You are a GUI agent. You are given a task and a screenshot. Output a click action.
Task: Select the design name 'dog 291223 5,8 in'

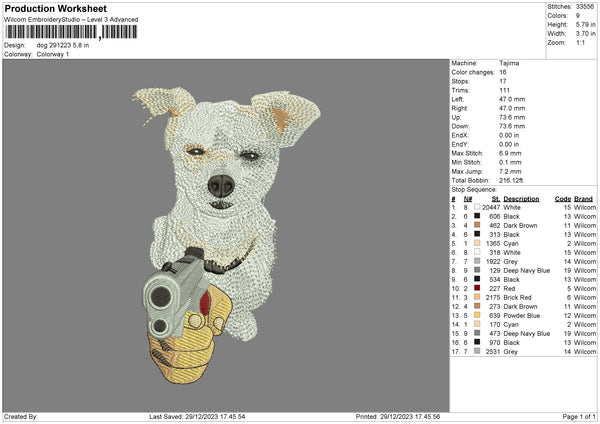tap(63, 45)
